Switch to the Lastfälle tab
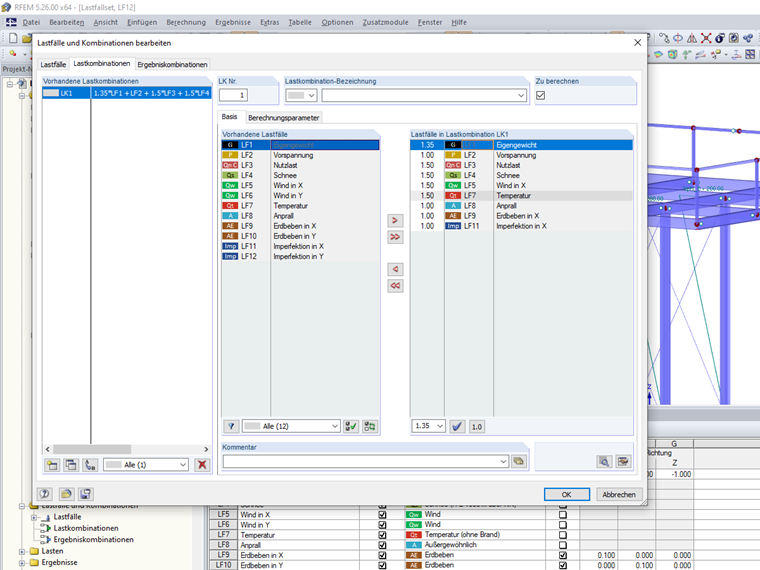The image size is (760, 570). click(53, 64)
